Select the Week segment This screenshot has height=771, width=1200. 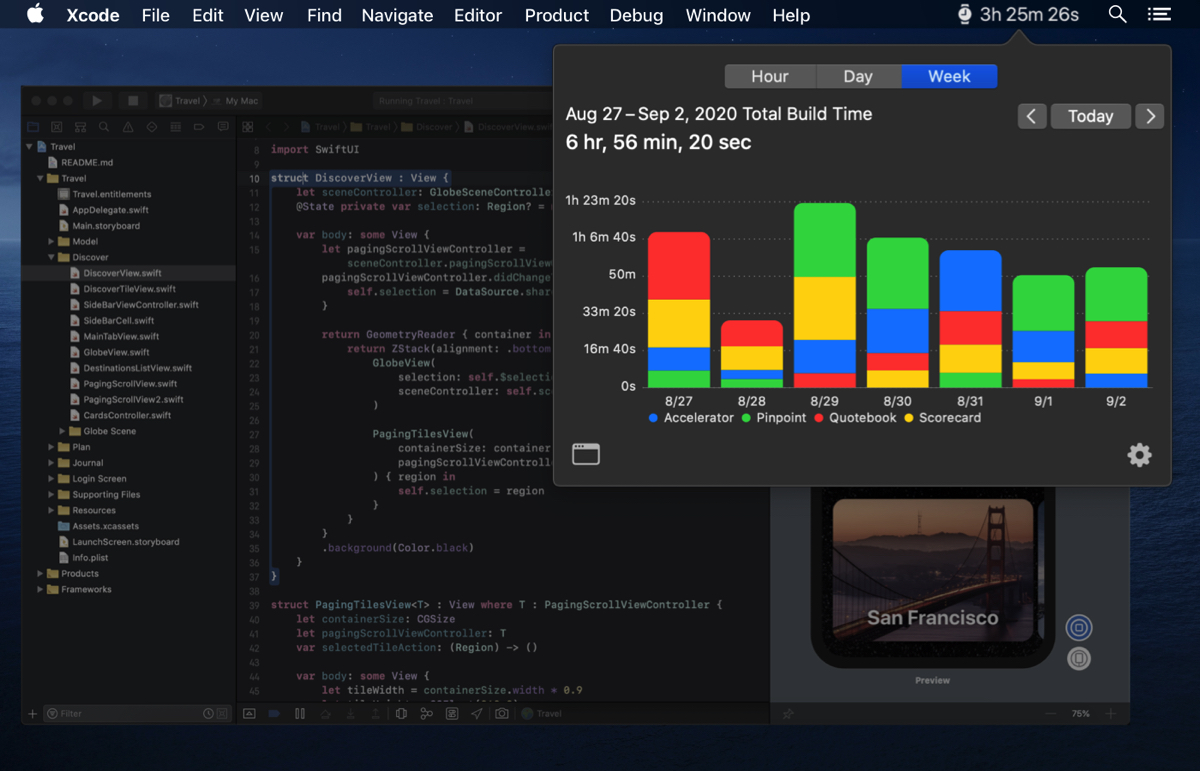(948, 77)
